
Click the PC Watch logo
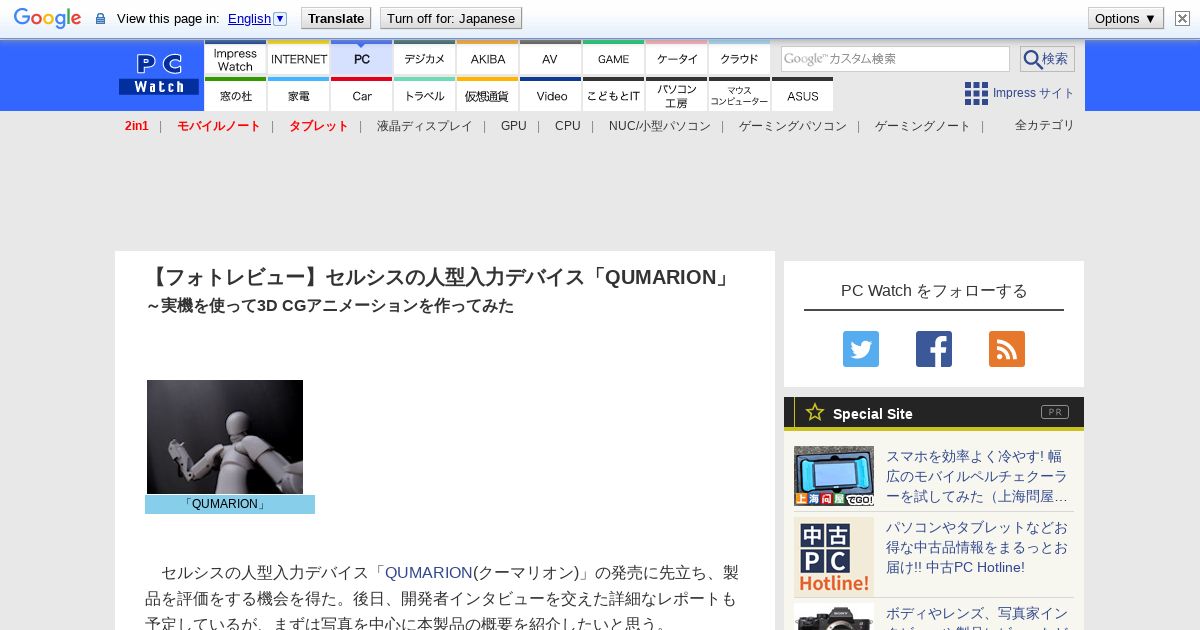pyautogui.click(x=159, y=75)
